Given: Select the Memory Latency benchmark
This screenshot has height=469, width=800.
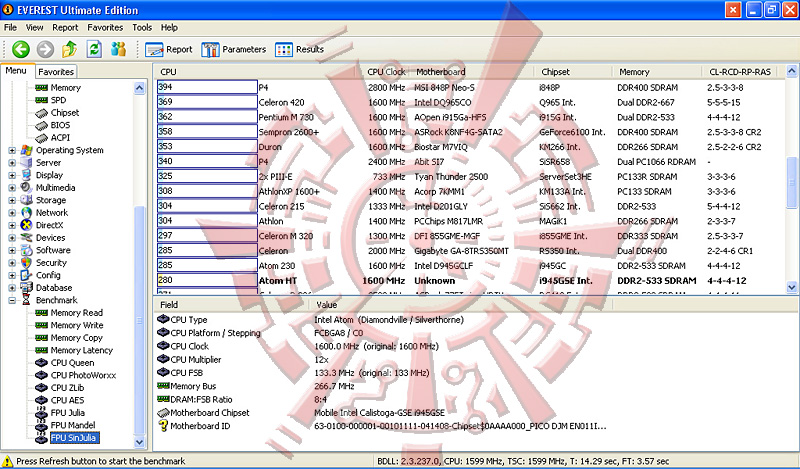Looking at the screenshot, I should (79, 350).
